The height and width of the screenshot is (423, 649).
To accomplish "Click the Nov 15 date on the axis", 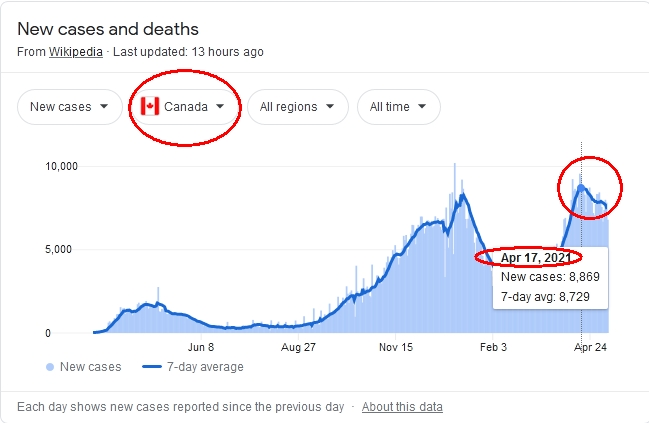I will (x=396, y=347).
